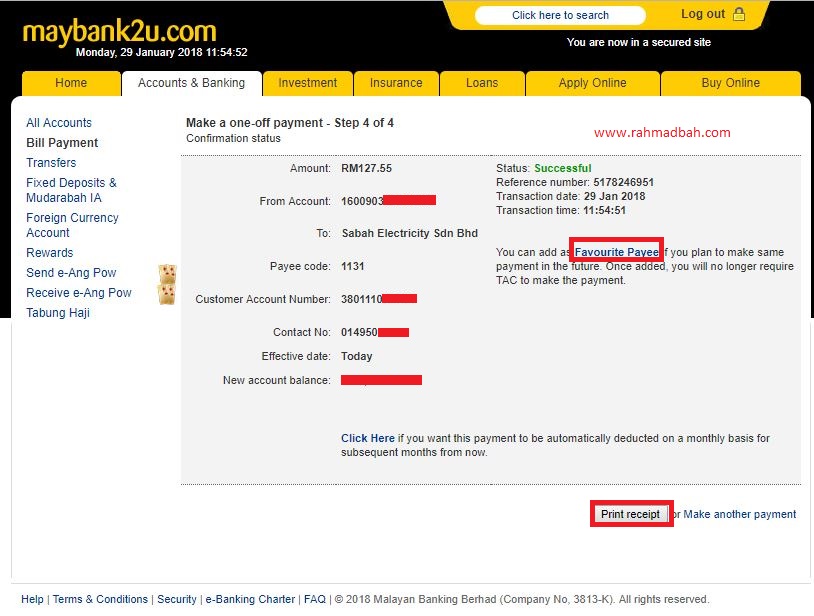Click the search box at the top
The height and width of the screenshot is (616, 814).
(x=560, y=15)
